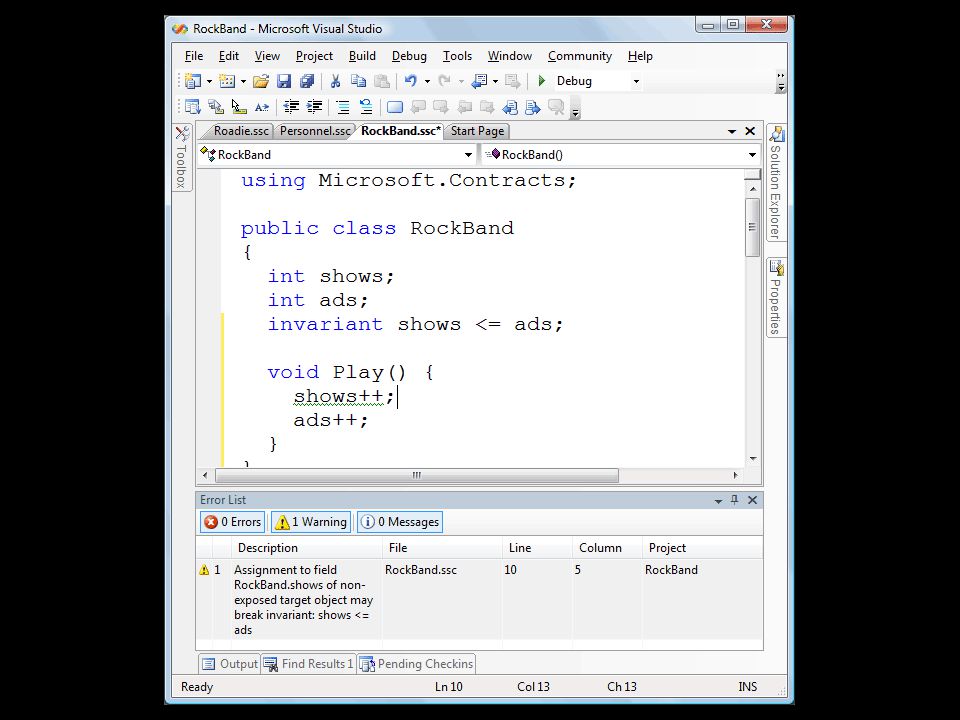960x720 pixels.
Task: Select the warning row about RockBand.shows
Action: [x=479, y=599]
